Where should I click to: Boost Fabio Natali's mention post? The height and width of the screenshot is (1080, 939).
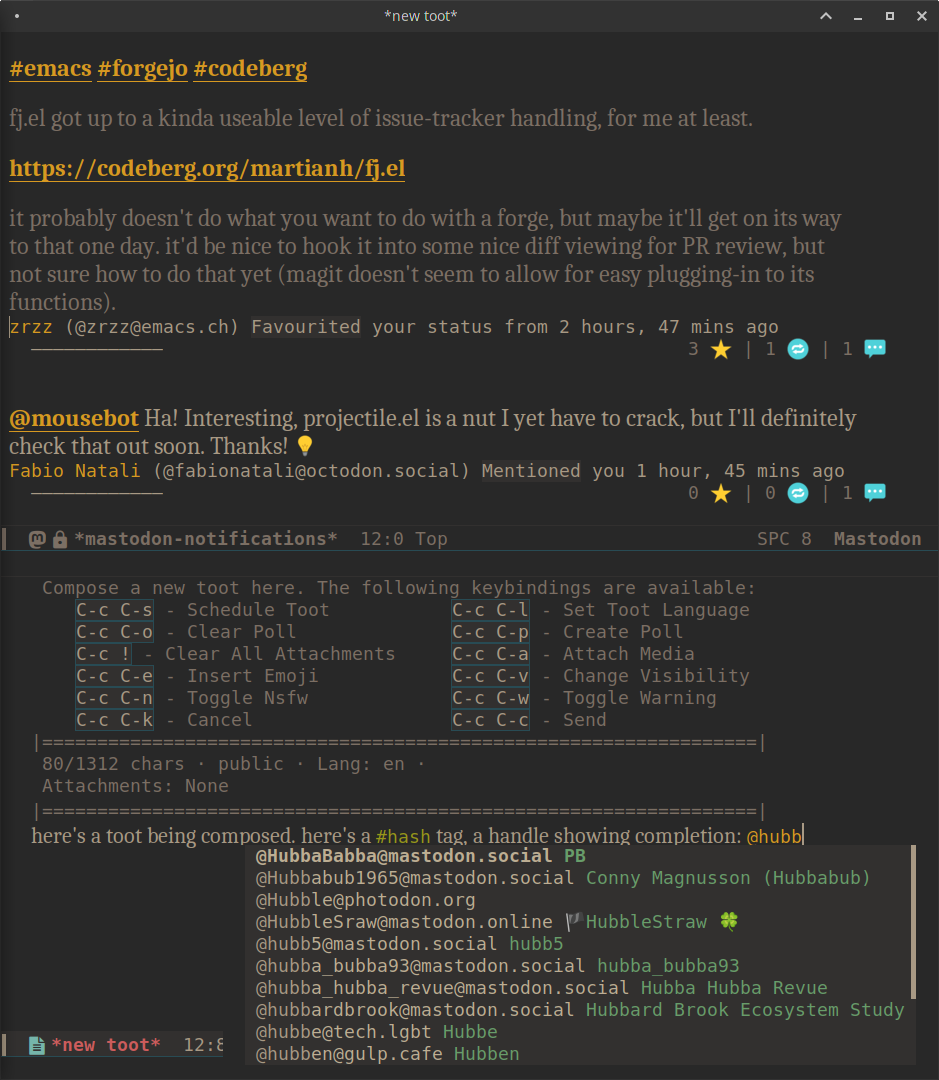pos(797,493)
